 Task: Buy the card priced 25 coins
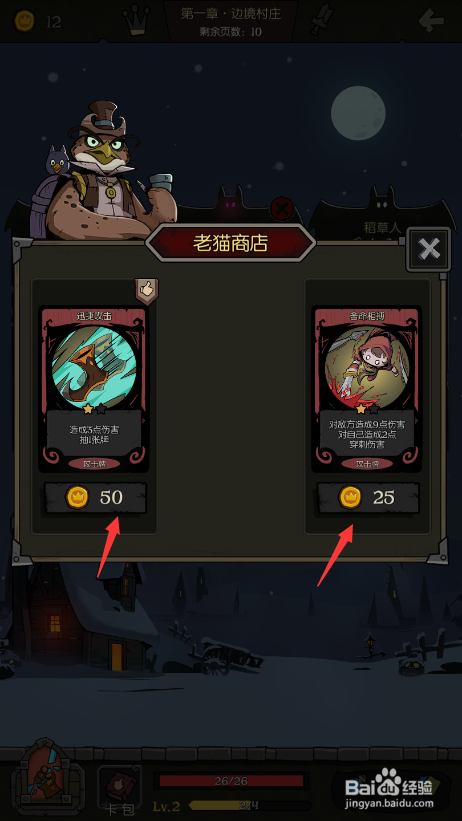pos(368,497)
